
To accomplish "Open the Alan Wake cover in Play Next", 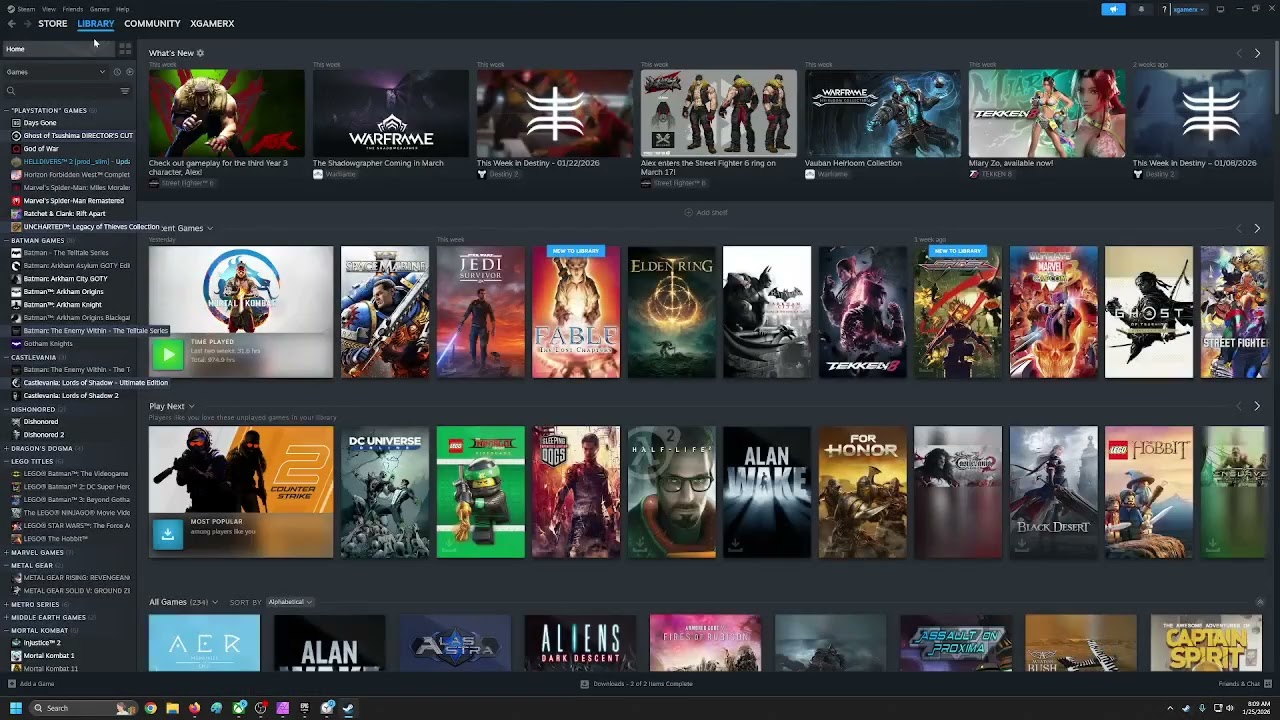I will pyautogui.click(x=767, y=492).
